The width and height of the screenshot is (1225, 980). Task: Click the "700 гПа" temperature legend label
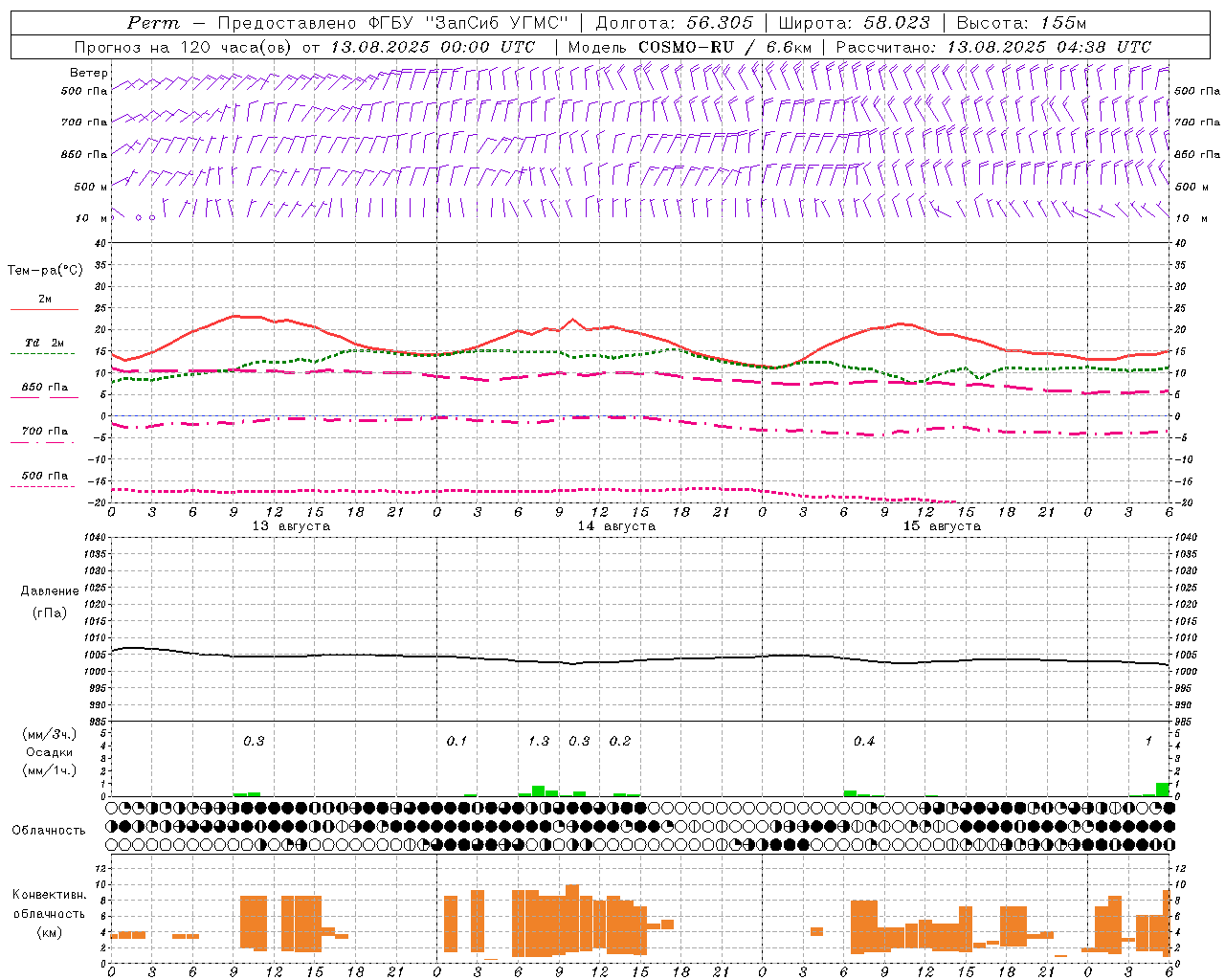click(x=45, y=432)
